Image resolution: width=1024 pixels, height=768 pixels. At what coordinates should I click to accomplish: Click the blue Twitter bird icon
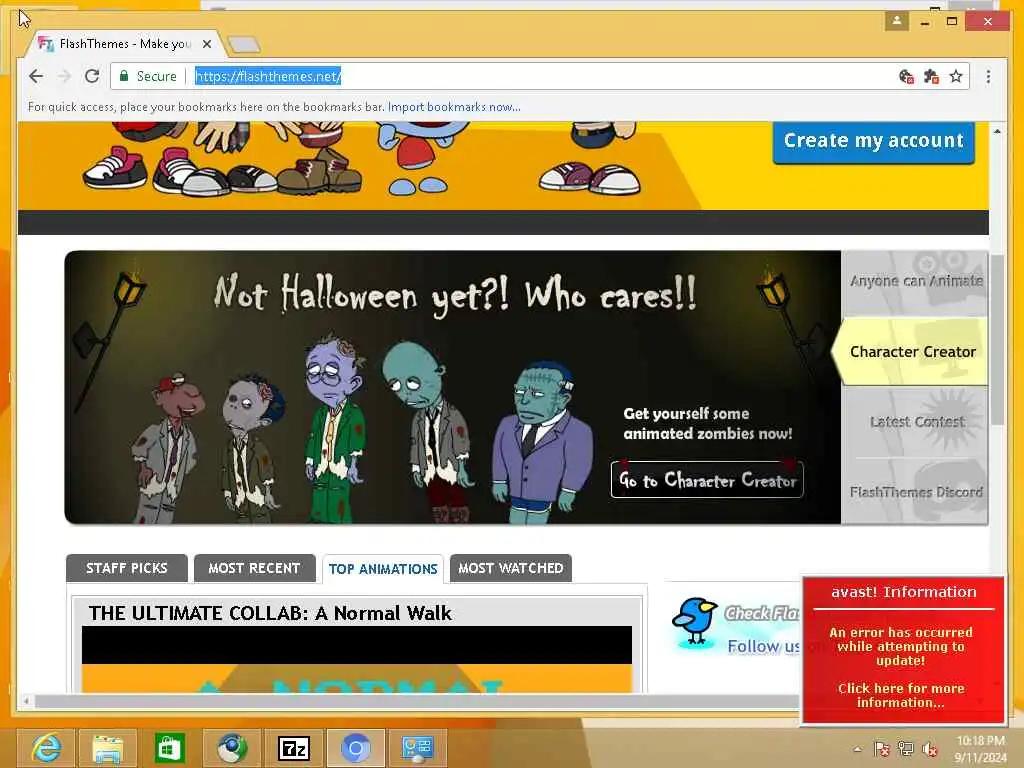[695, 621]
